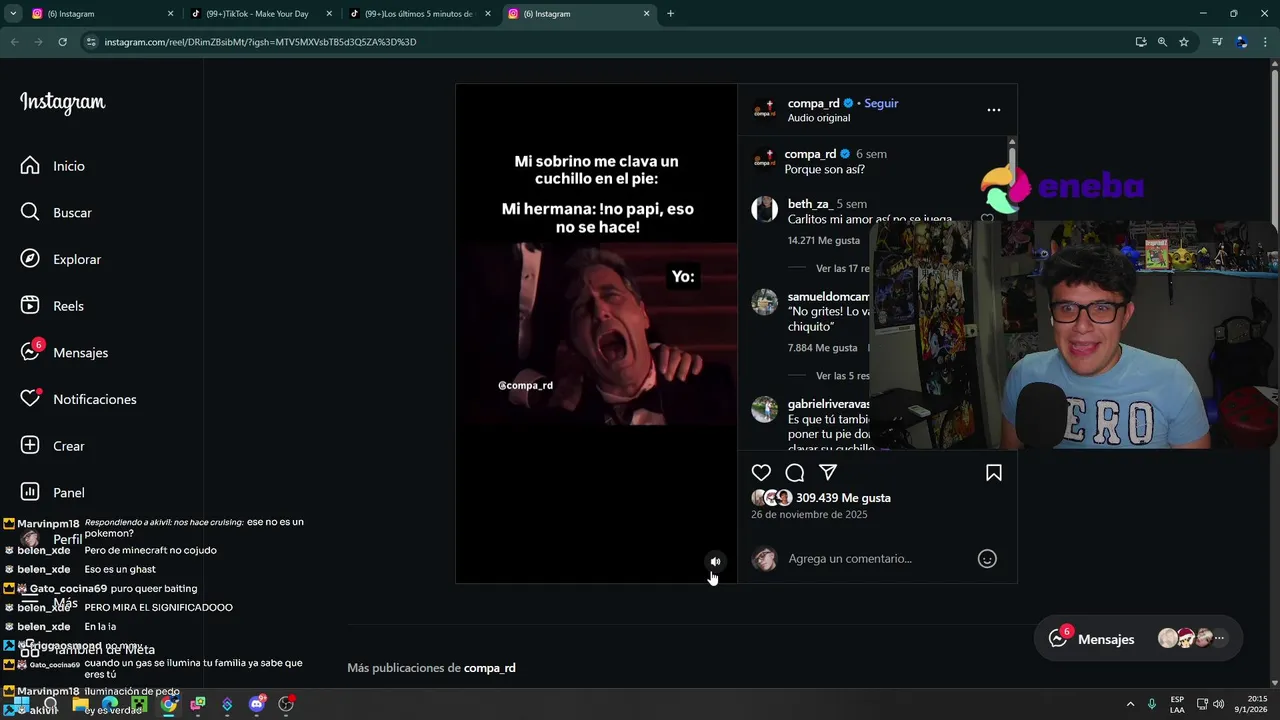This screenshot has width=1280, height=720.
Task: Open the zoom magnifier in address bar
Action: pos(1162,42)
